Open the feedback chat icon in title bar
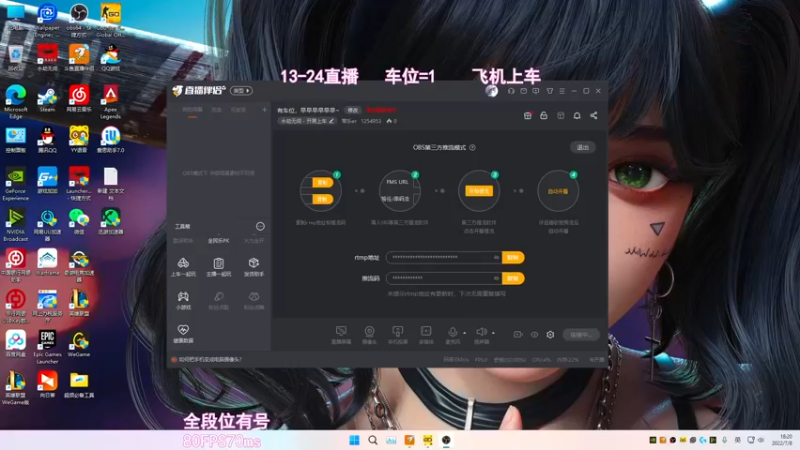The height and width of the screenshot is (450, 800). (x=536, y=91)
